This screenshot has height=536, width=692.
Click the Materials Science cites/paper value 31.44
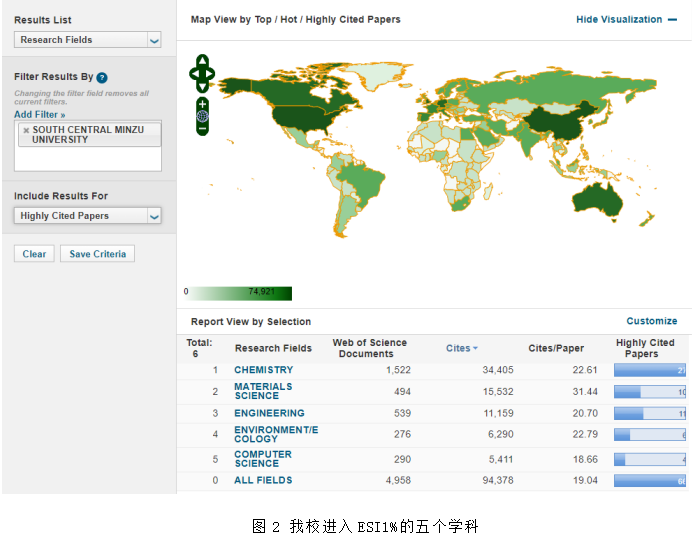point(585,391)
